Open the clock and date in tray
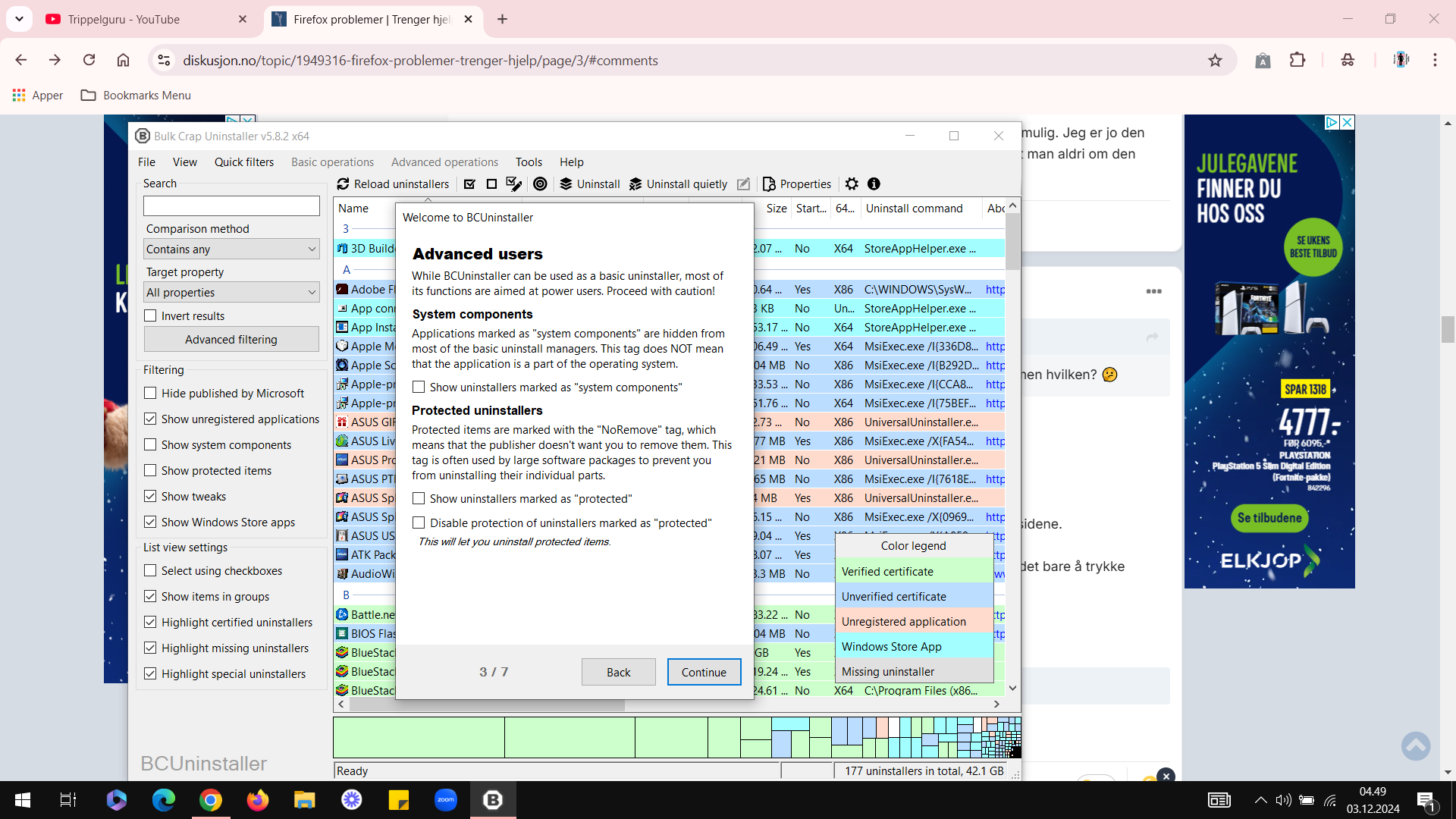This screenshot has height=819, width=1456. tap(1373, 800)
